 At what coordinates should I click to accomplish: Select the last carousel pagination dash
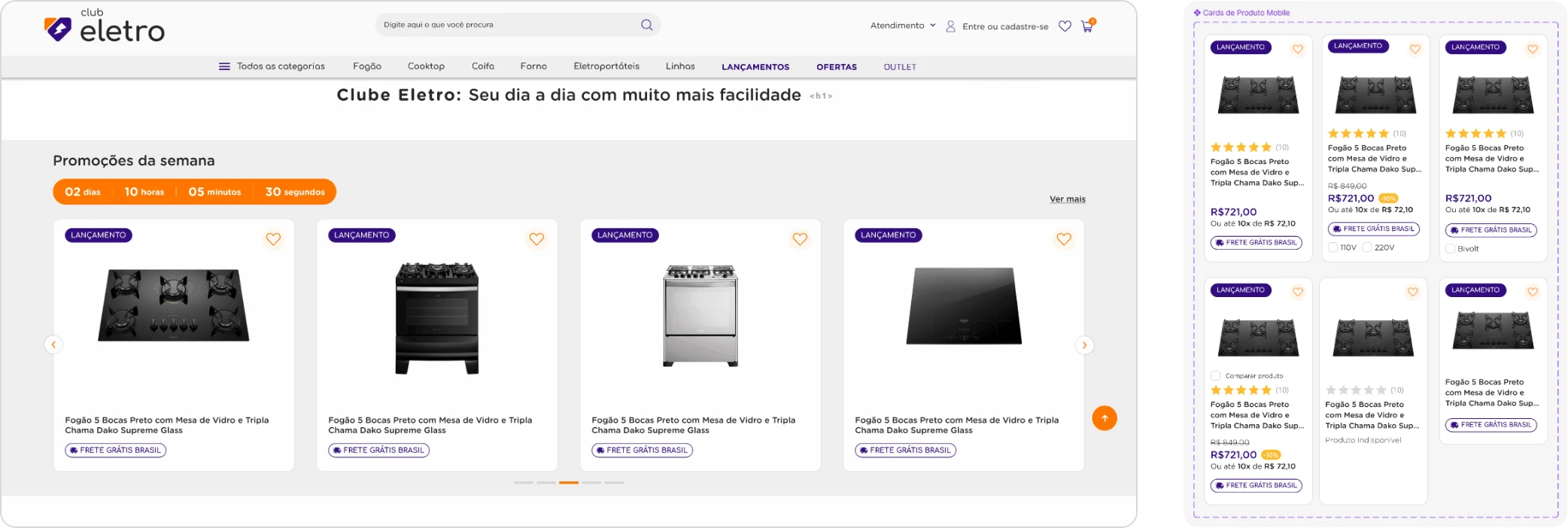[x=614, y=483]
